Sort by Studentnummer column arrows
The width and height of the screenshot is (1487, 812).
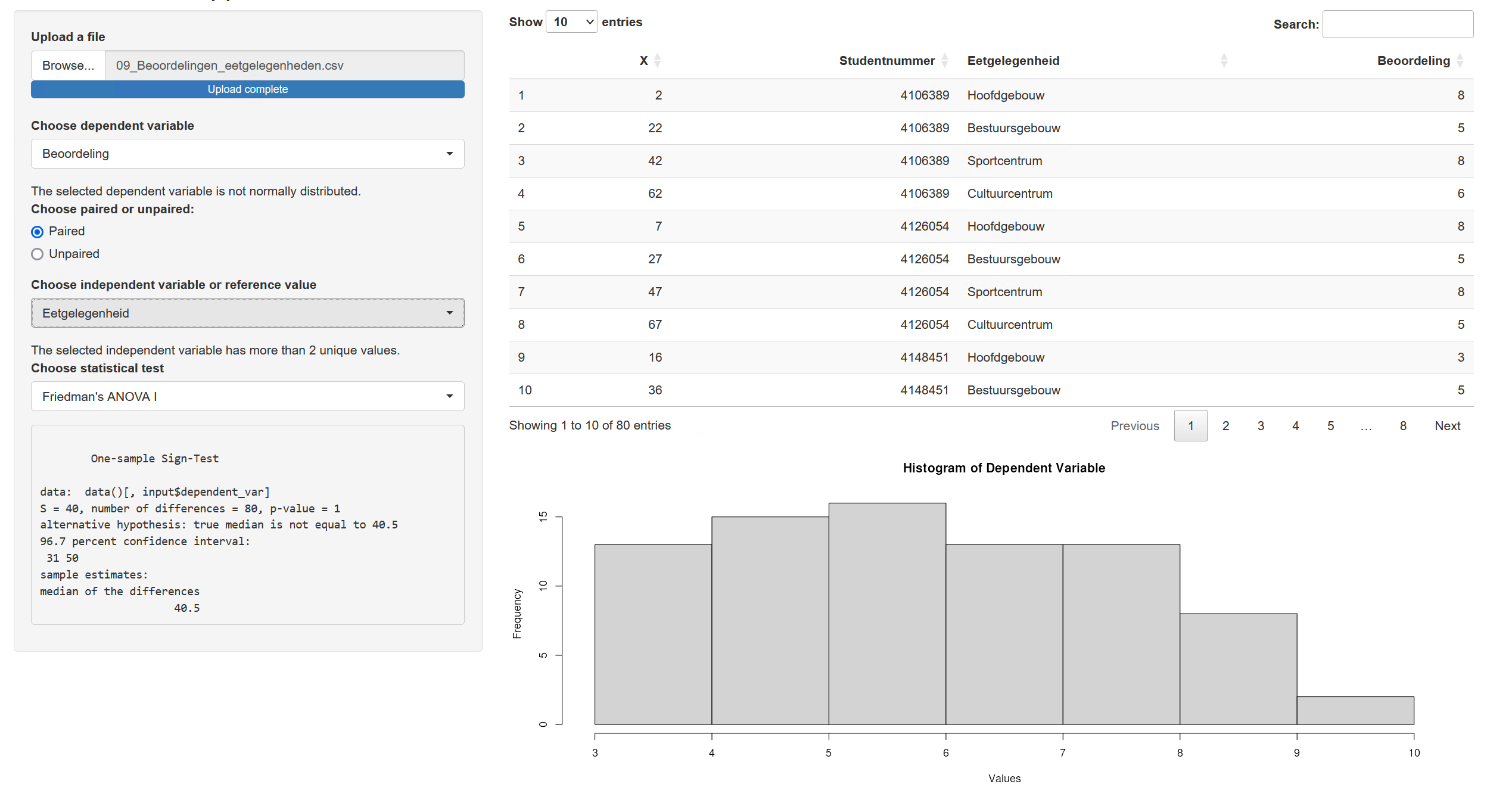pyautogui.click(x=944, y=61)
